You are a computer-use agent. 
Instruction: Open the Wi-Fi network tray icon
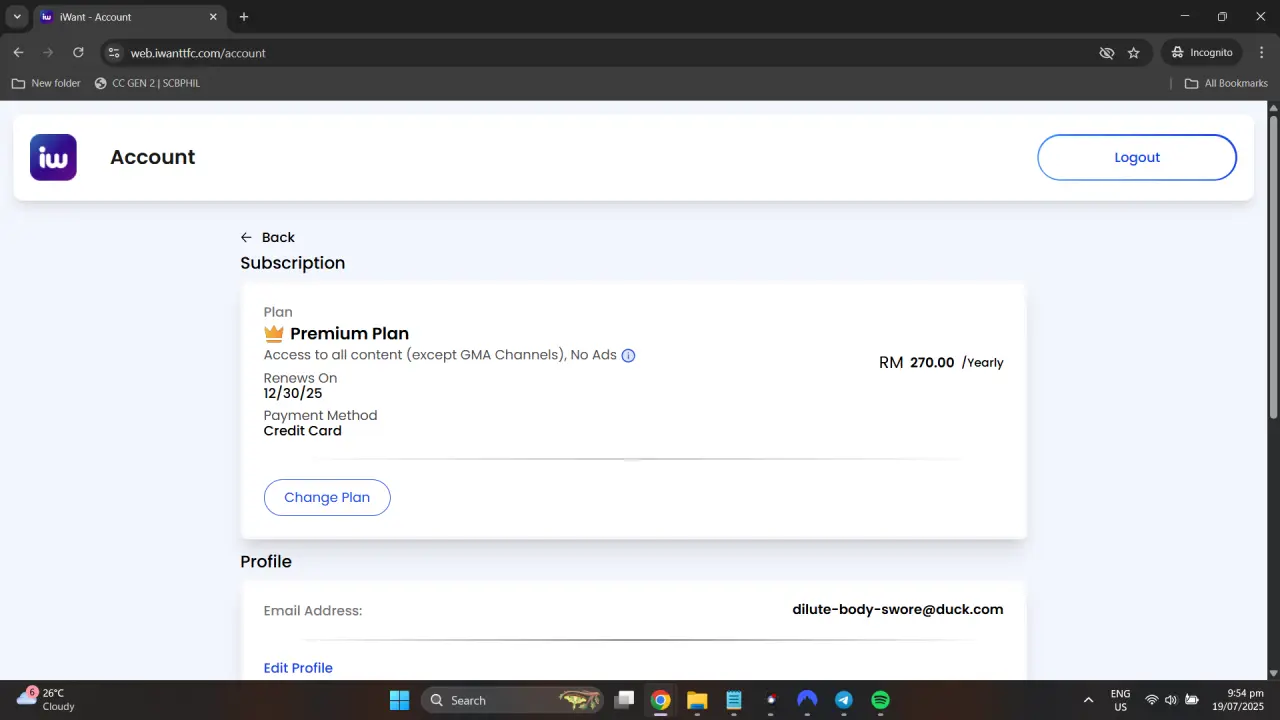coord(1152,700)
